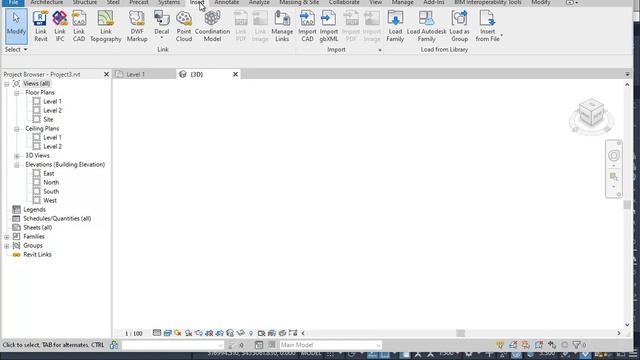Toggle Show Crop Region on control bar

point(220,333)
